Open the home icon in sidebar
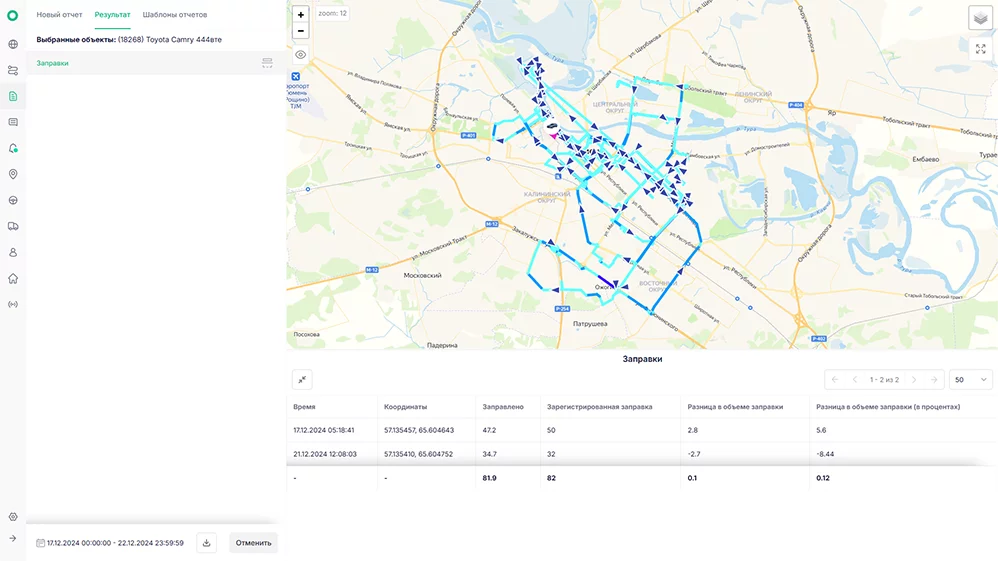 click(13, 278)
